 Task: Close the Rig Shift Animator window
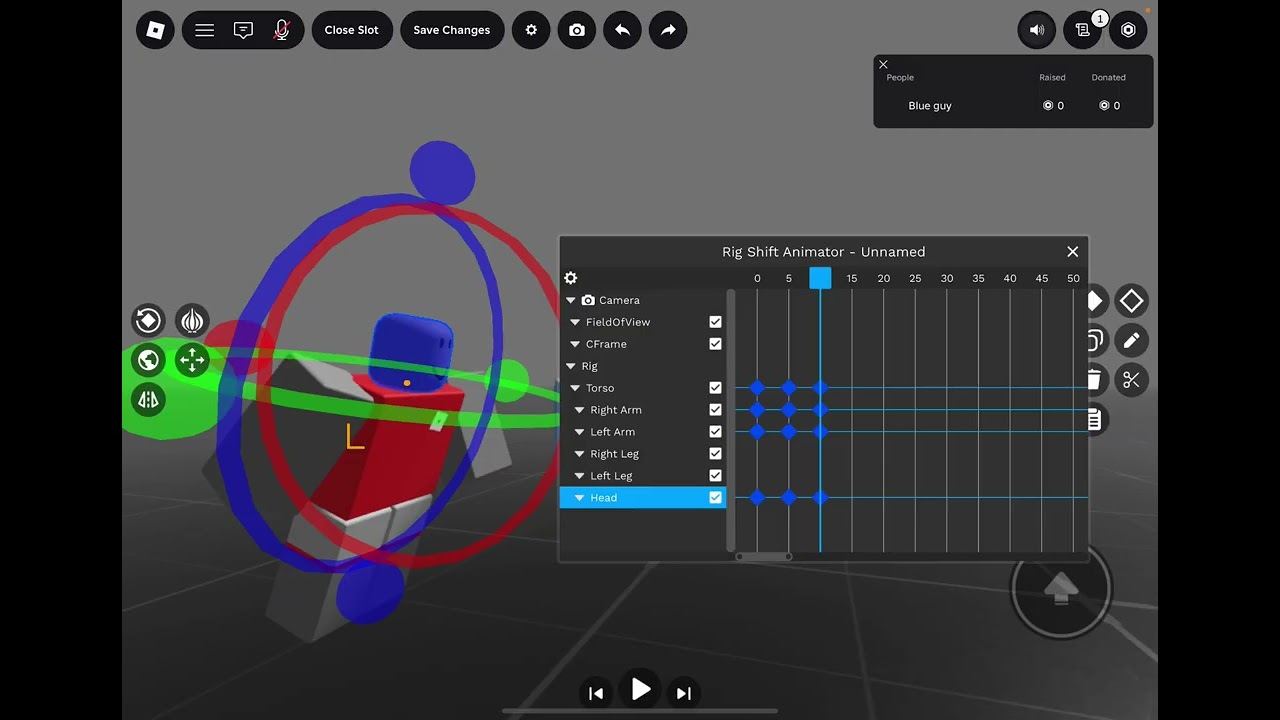(x=1073, y=252)
